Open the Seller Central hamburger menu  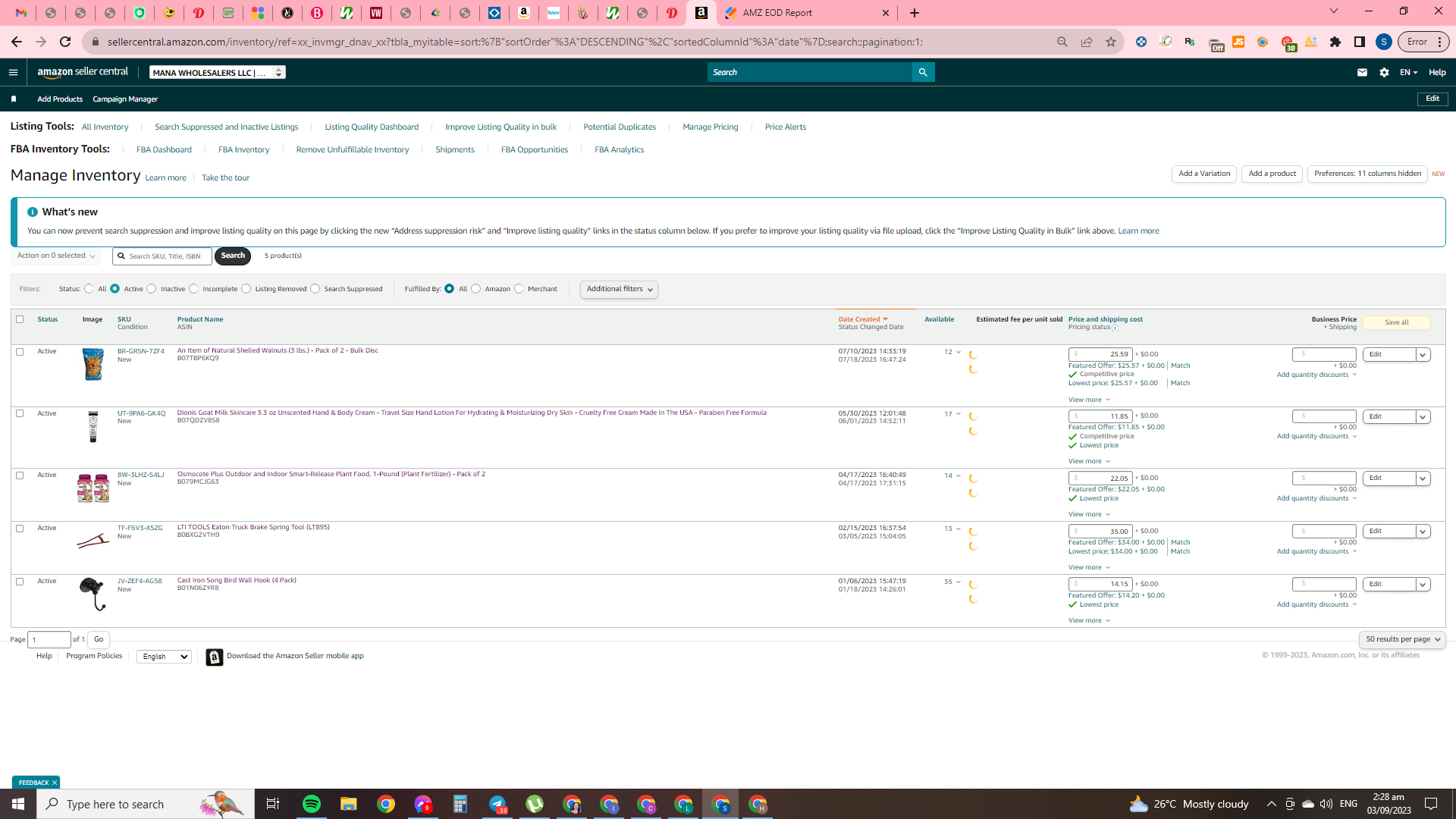point(13,73)
